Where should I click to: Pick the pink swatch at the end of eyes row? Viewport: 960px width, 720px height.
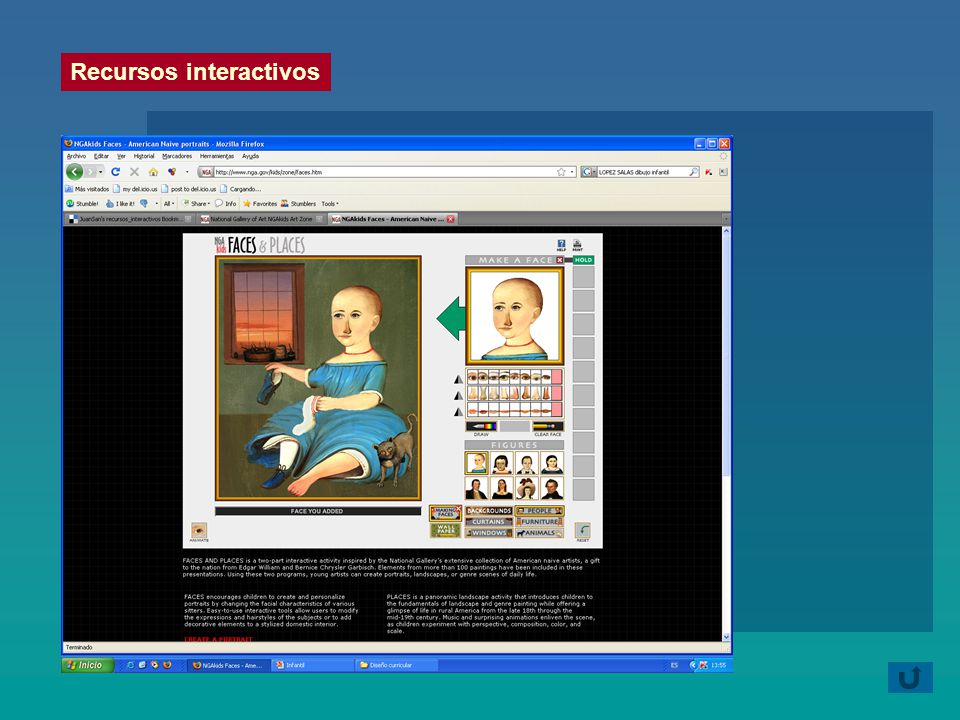click(x=557, y=377)
